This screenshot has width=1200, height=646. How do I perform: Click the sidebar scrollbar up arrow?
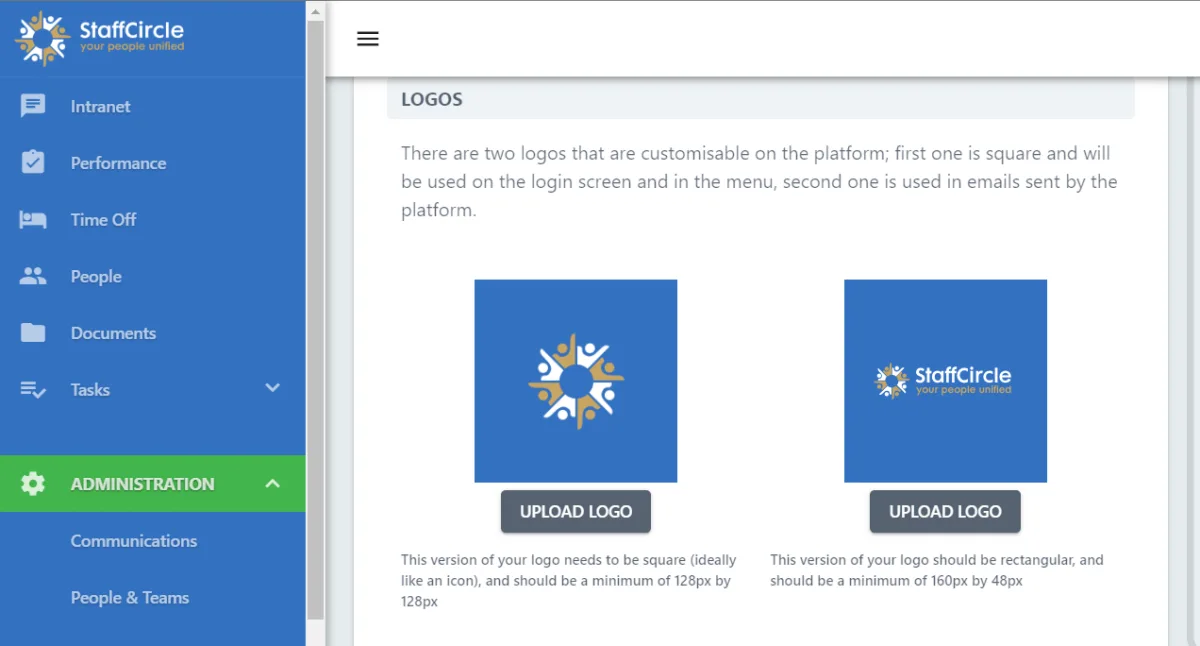tap(316, 11)
